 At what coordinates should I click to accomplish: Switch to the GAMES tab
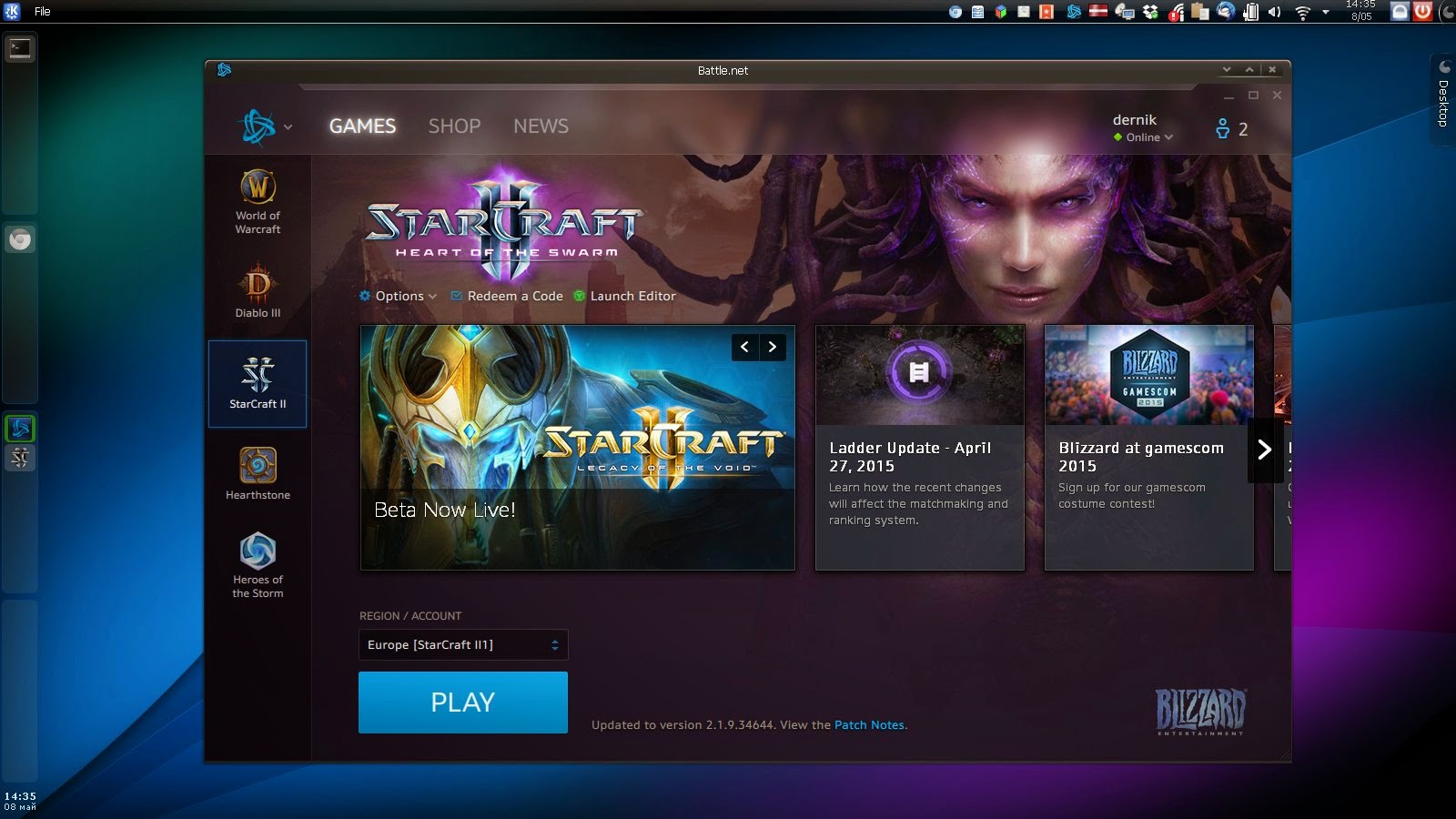click(362, 126)
